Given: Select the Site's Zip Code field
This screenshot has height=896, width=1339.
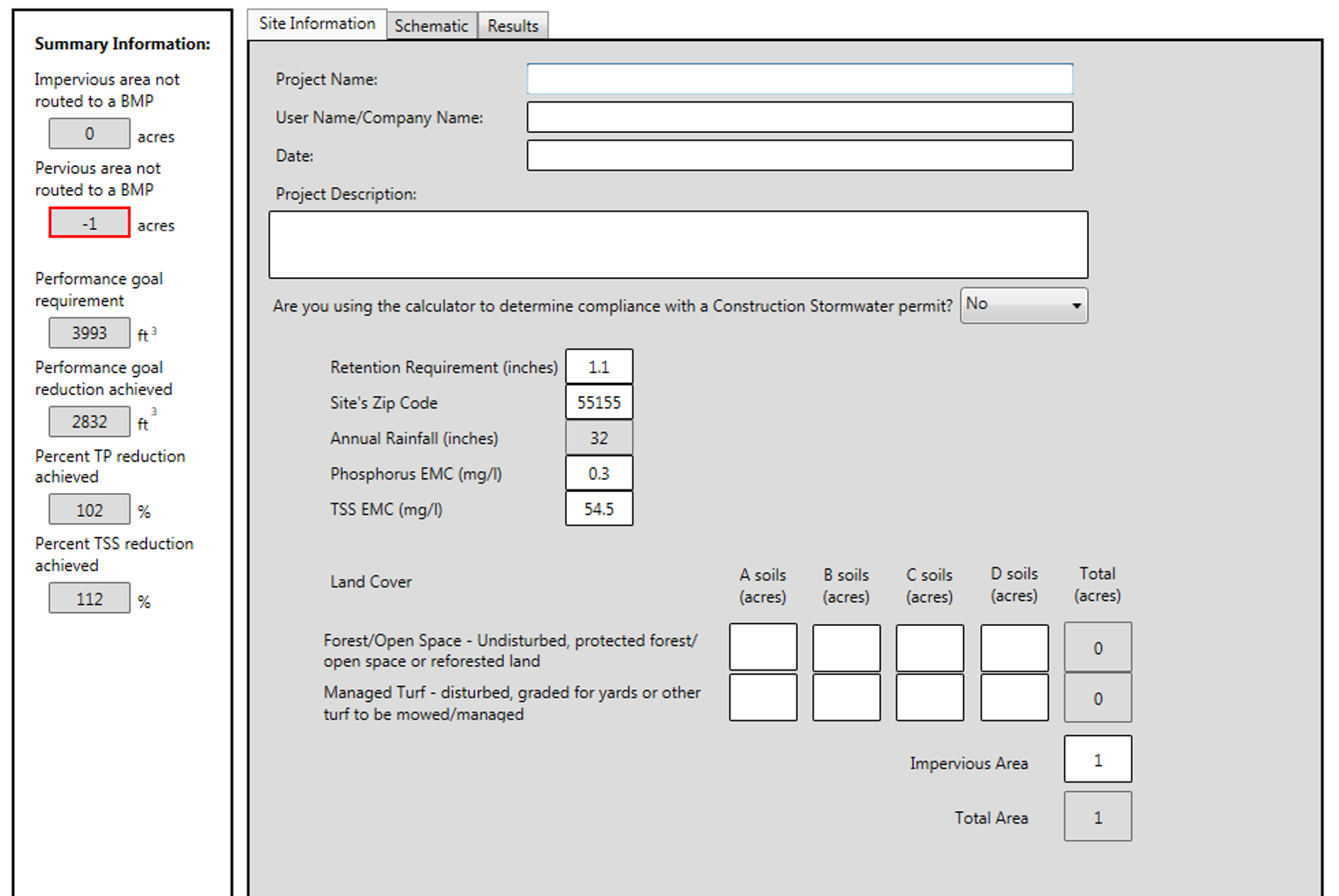Looking at the screenshot, I should point(599,402).
